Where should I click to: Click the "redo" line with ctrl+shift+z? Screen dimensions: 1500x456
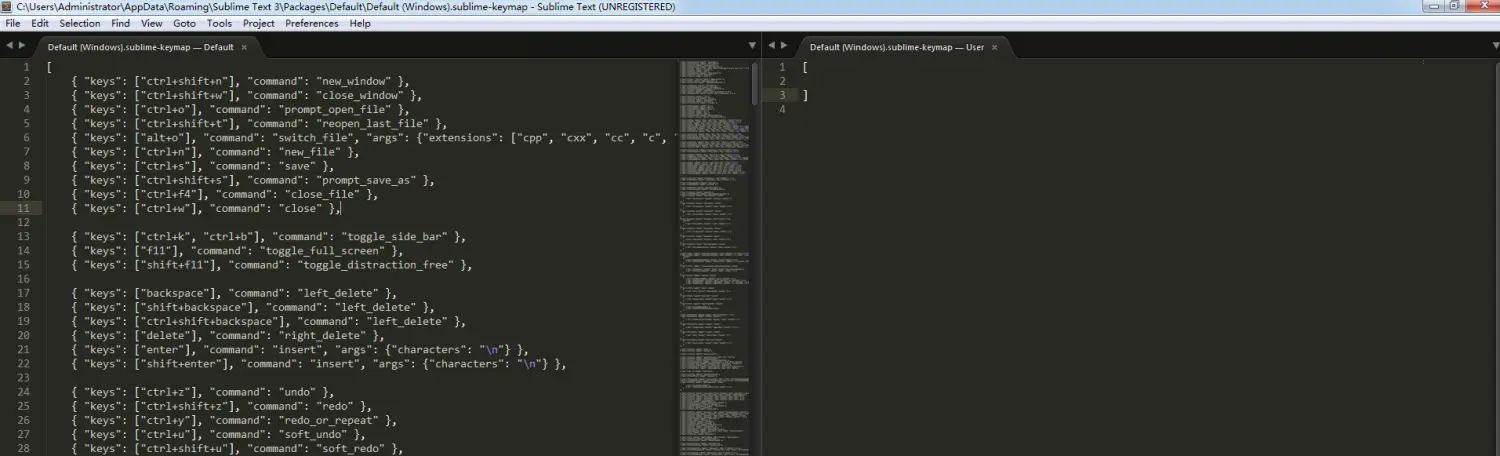tap(221, 406)
